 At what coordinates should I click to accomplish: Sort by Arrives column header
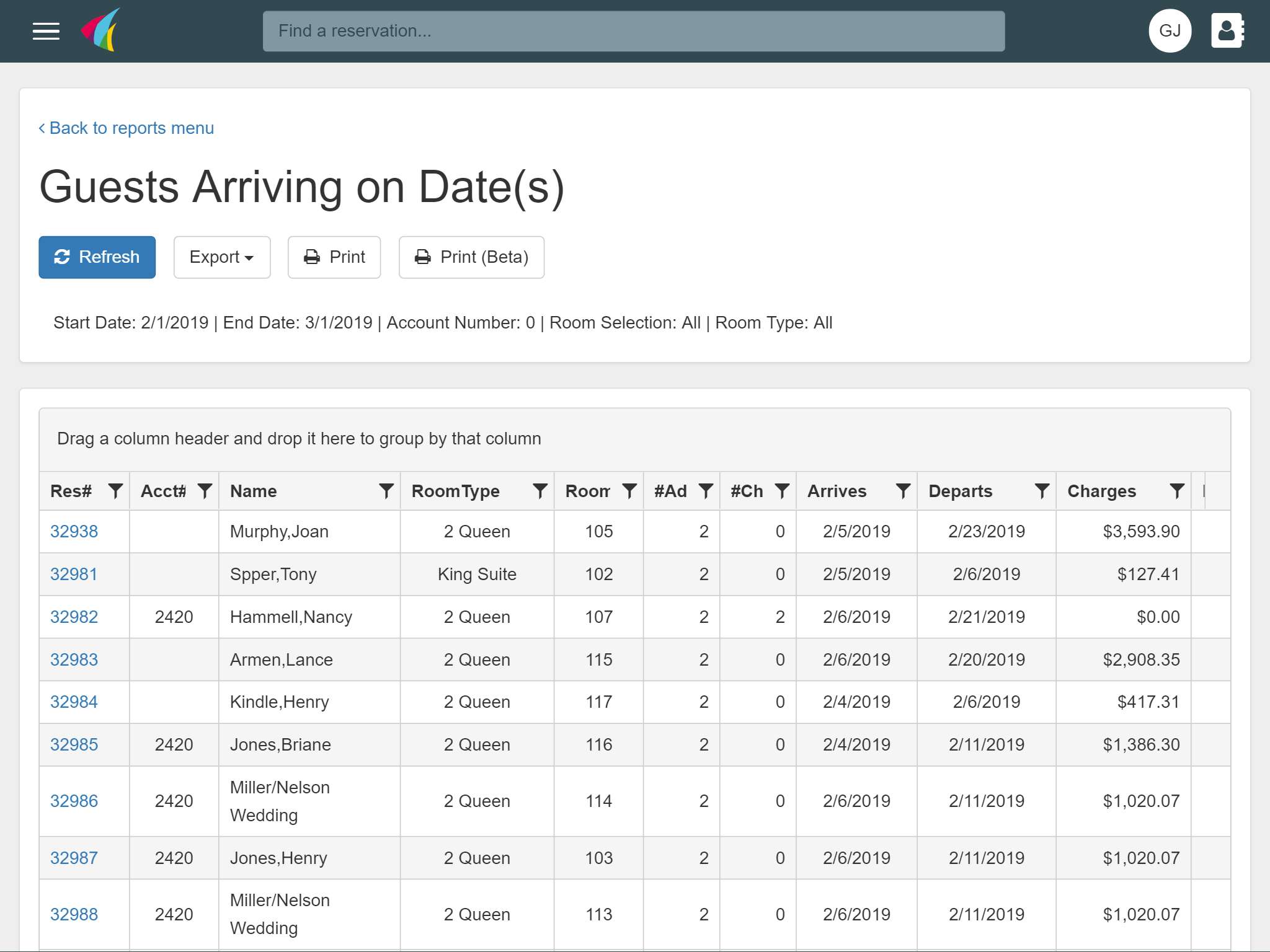837,491
